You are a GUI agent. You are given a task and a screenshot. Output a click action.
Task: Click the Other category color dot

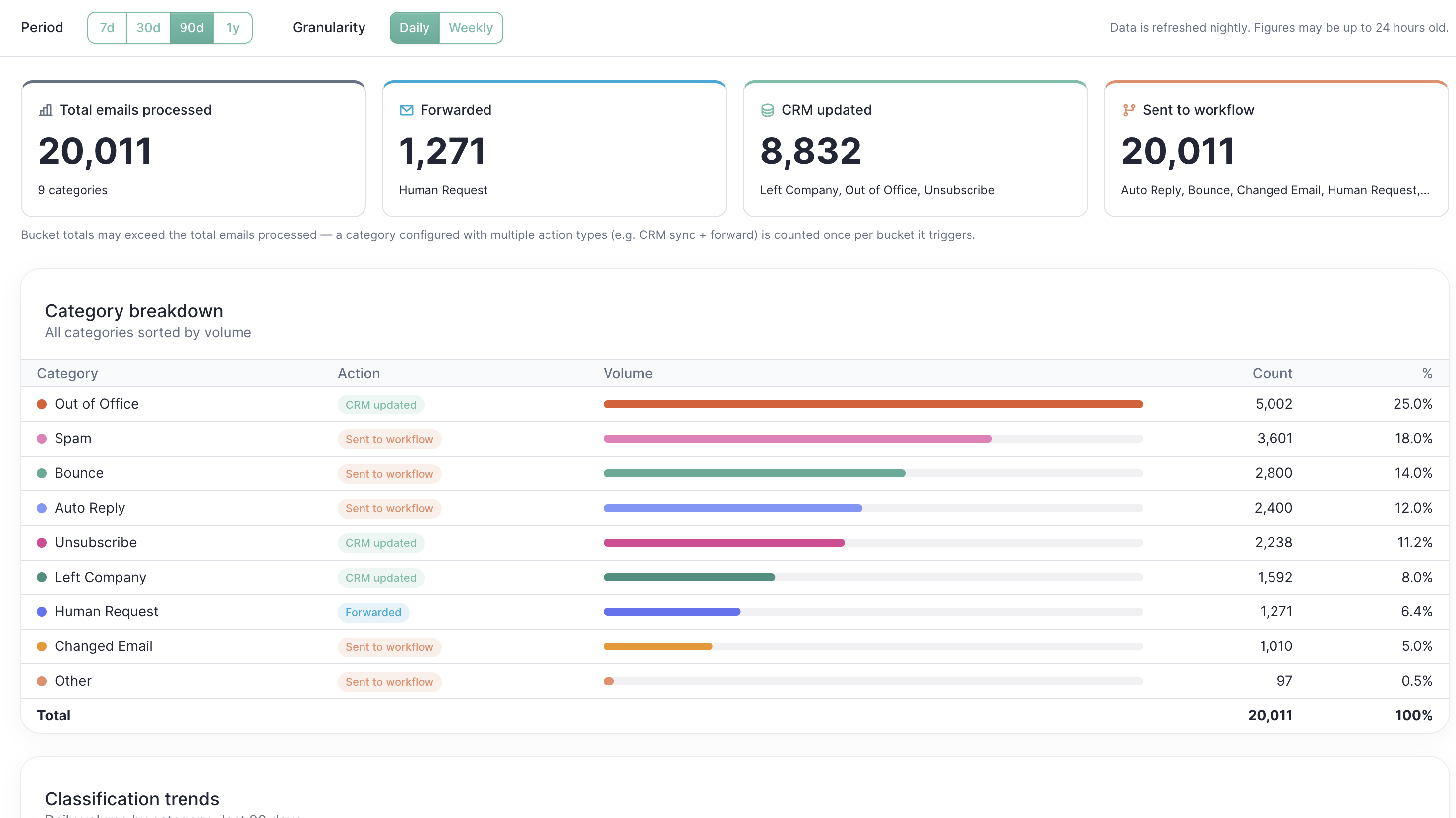coord(41,681)
